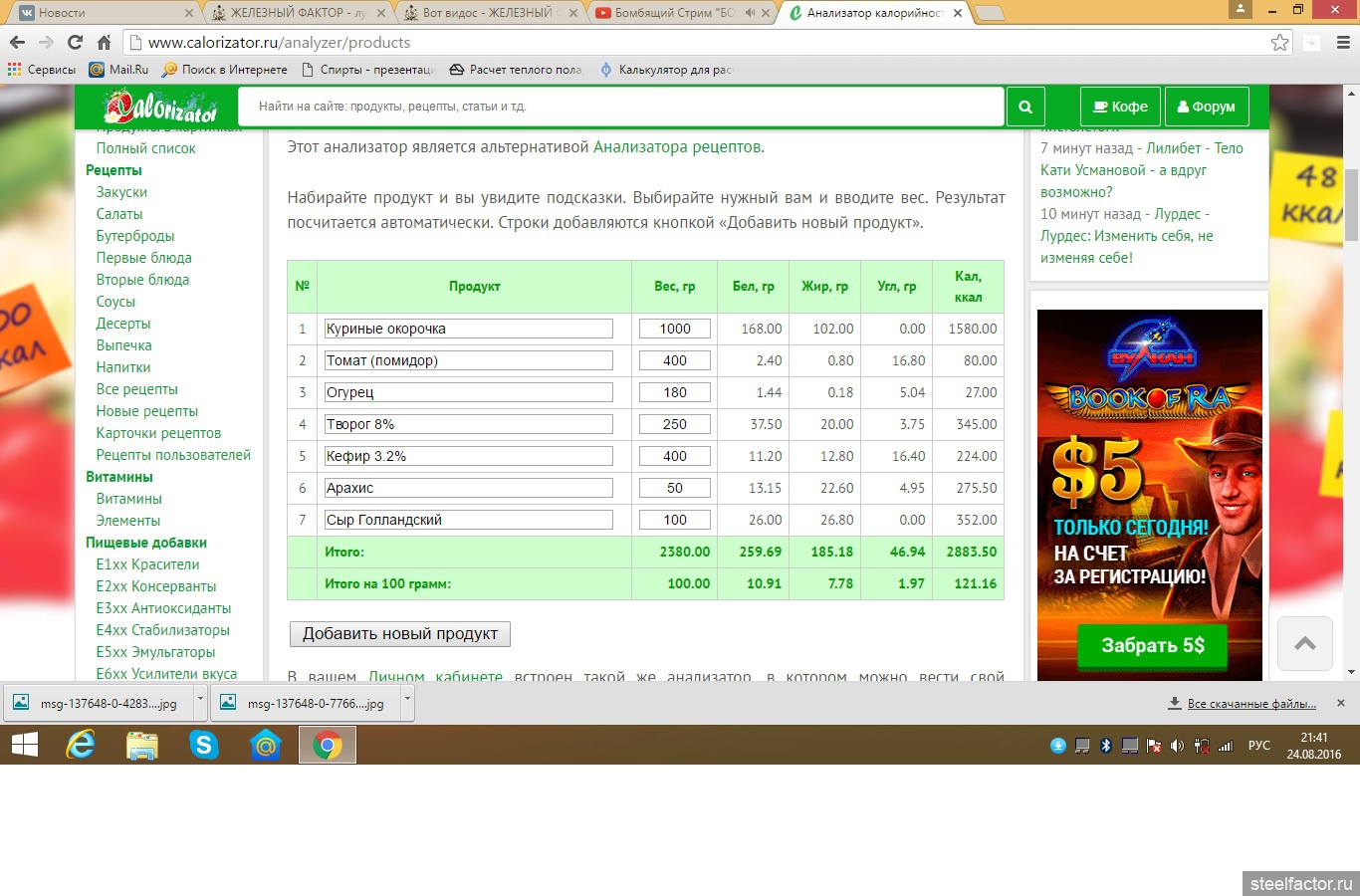Close the downloads bar
This screenshot has height=896, width=1360.
(x=1340, y=703)
